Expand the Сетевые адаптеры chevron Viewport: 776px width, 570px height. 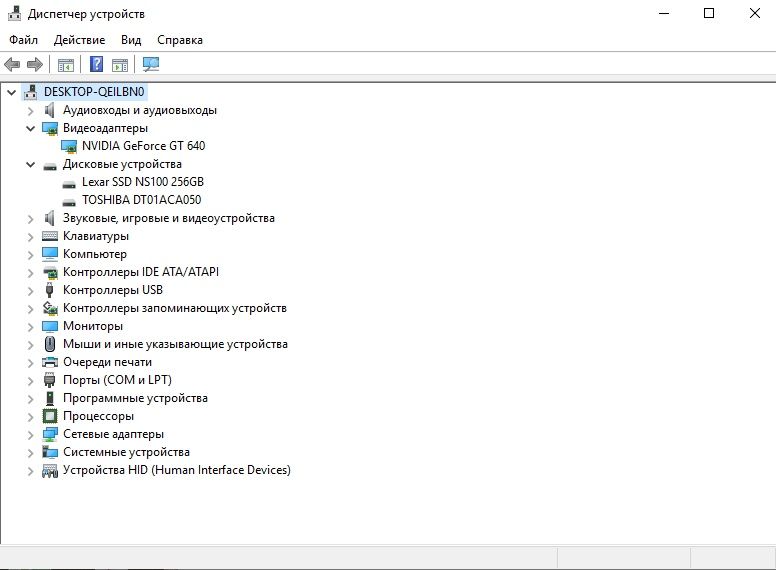pyautogui.click(x=31, y=435)
